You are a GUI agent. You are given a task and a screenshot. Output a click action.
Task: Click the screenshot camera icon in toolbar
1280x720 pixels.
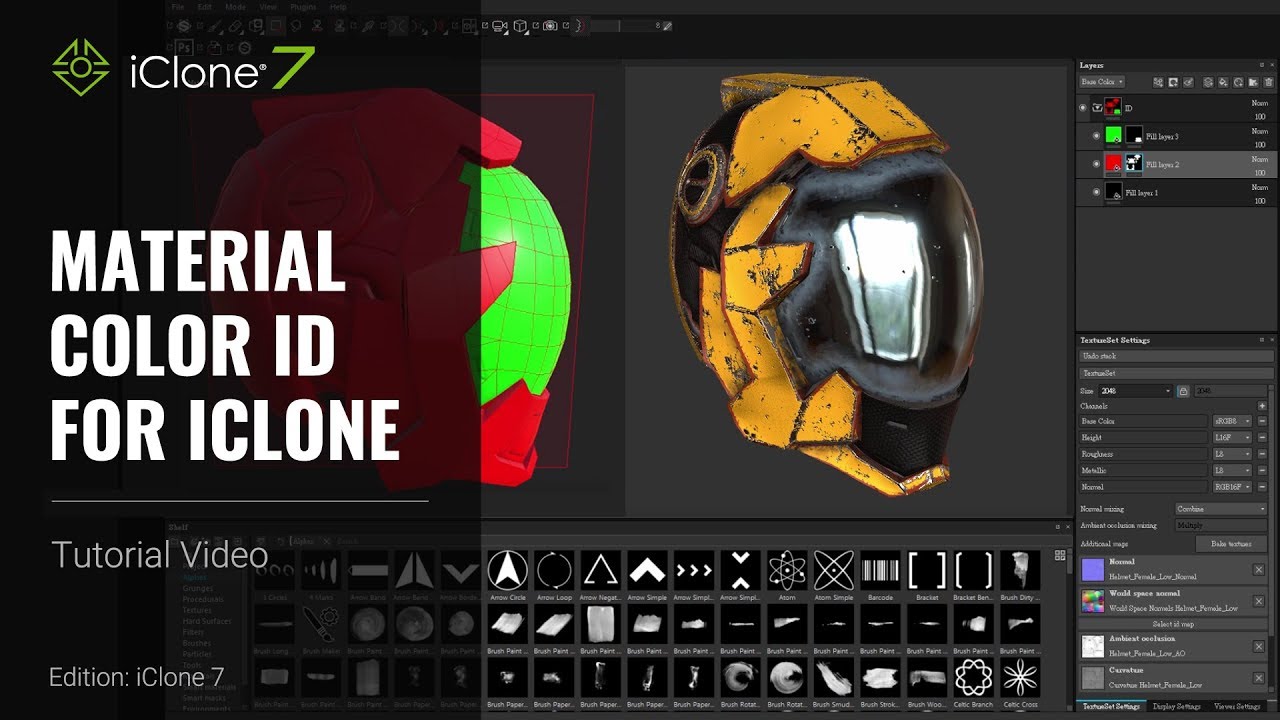click(550, 26)
